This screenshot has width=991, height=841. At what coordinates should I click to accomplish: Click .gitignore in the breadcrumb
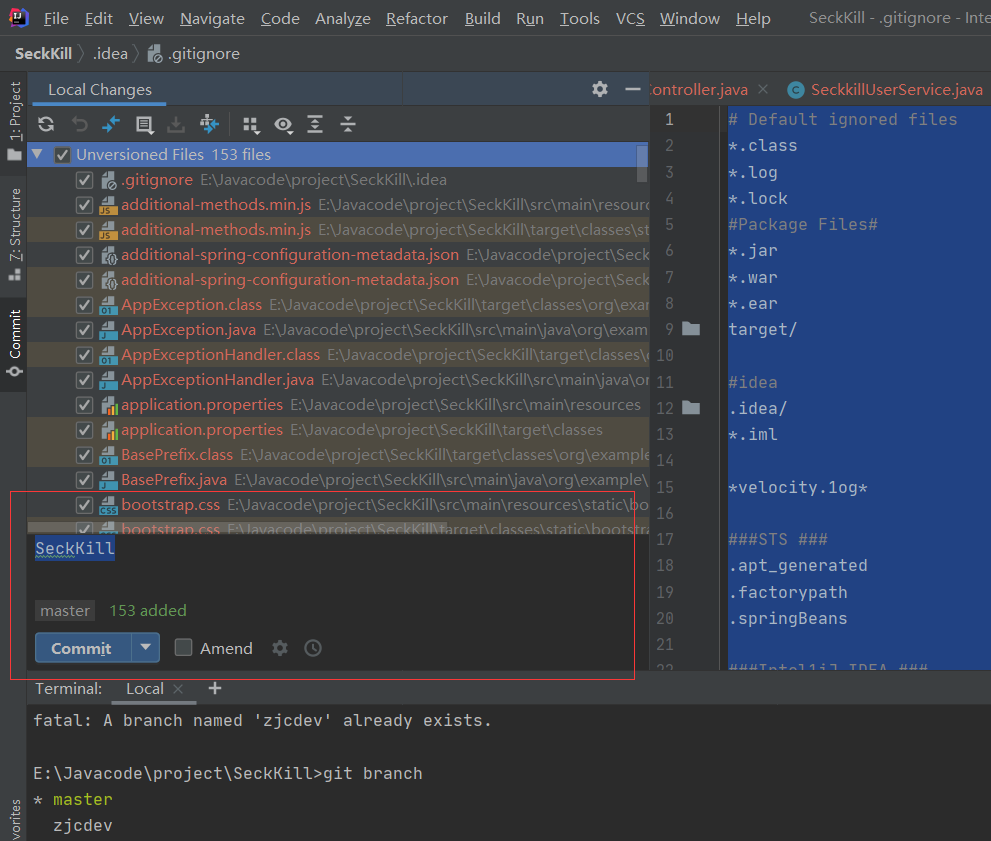pos(204,54)
